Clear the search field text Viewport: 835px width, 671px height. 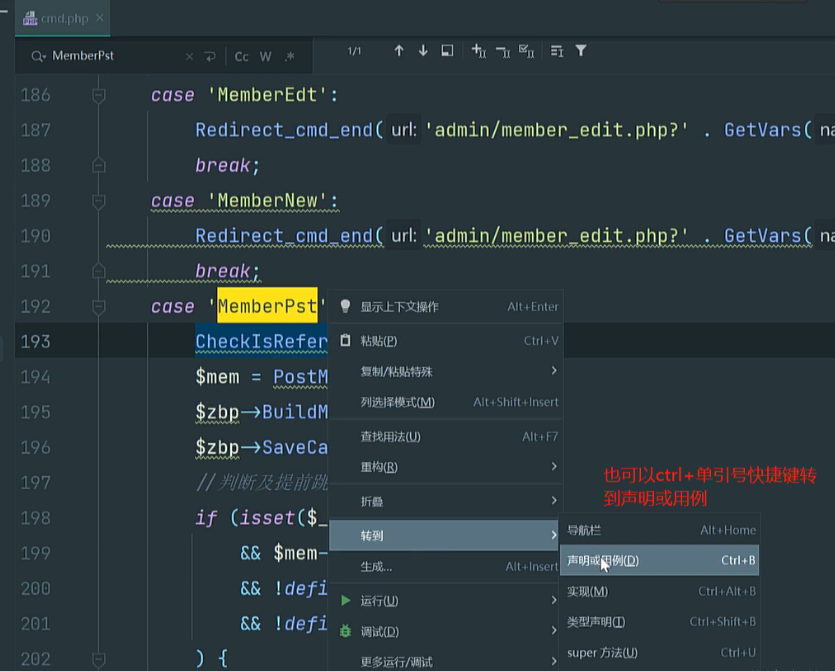[x=189, y=56]
